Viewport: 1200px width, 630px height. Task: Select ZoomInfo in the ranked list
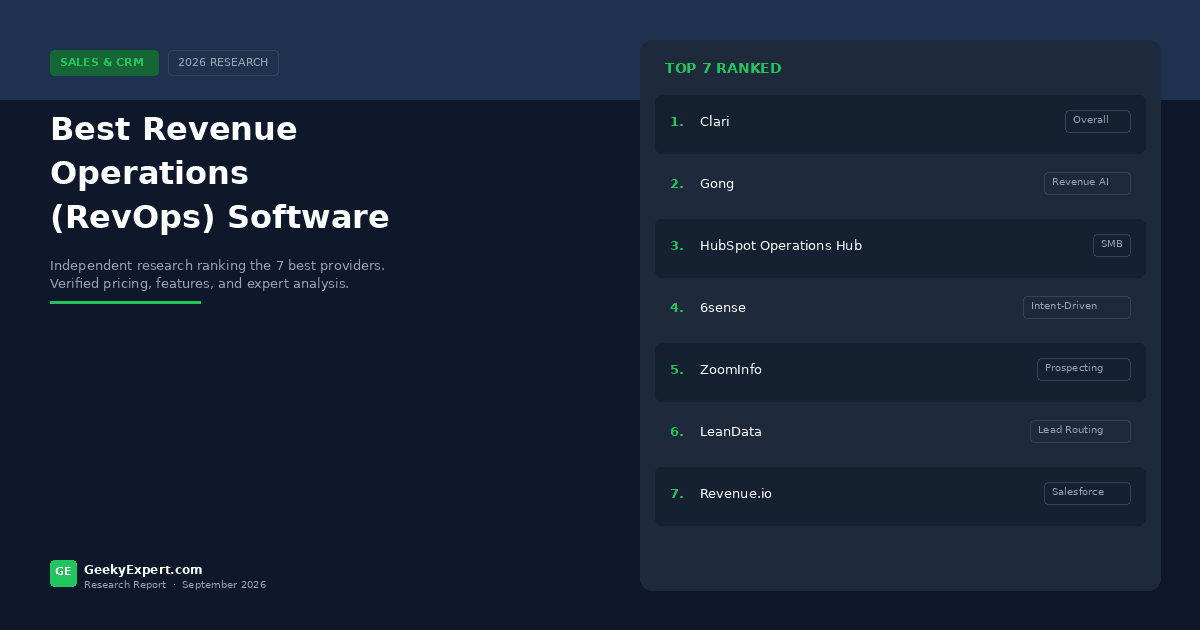point(900,372)
